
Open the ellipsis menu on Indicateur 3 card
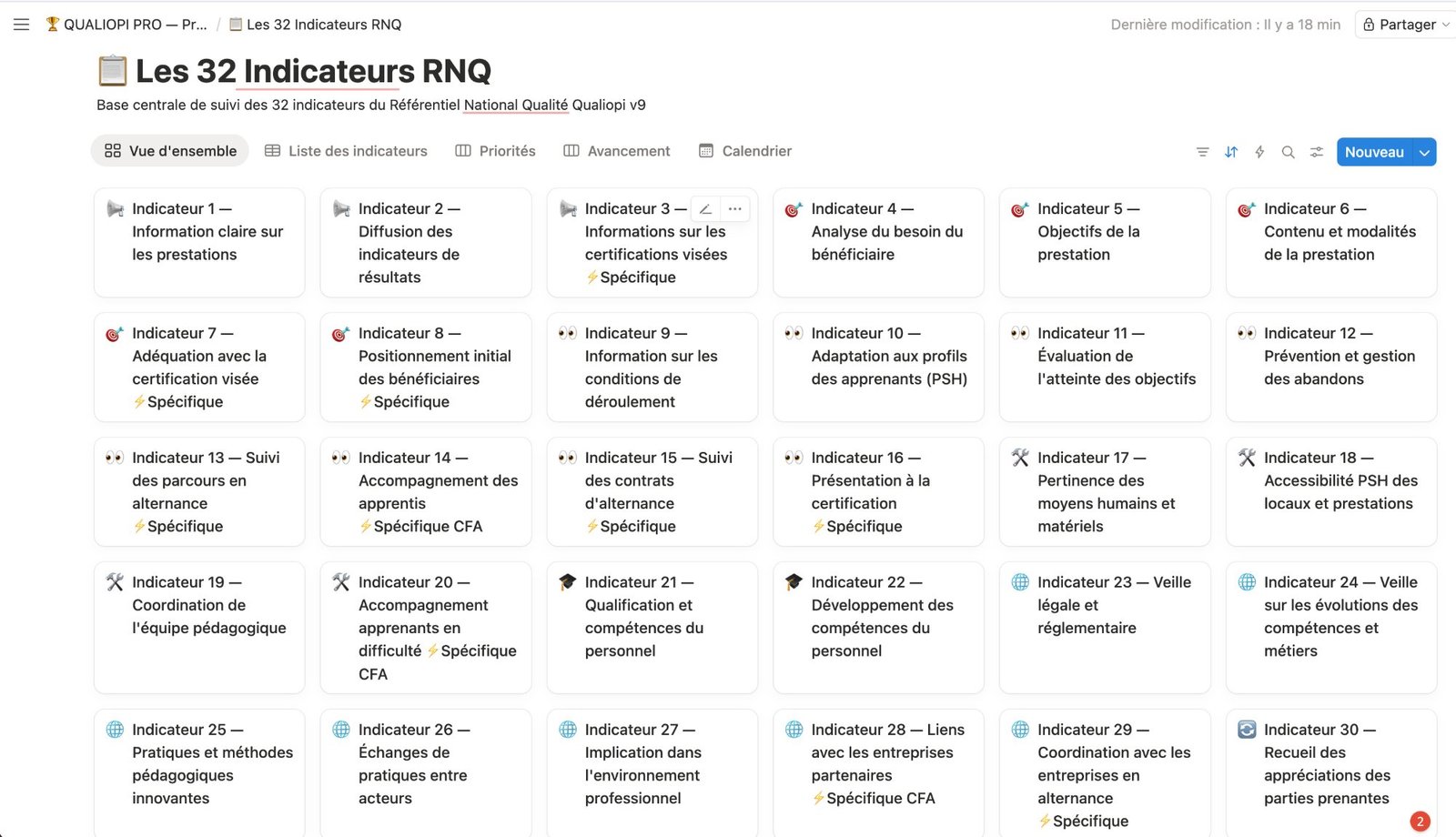tap(734, 208)
